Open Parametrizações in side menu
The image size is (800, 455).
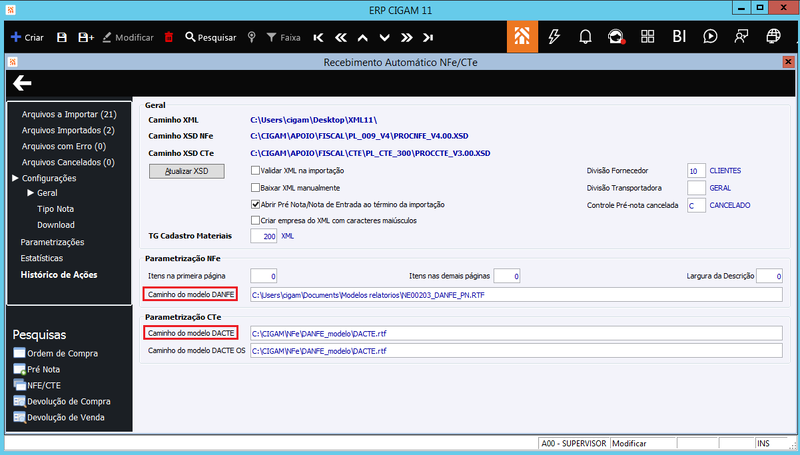pyautogui.click(x=52, y=242)
